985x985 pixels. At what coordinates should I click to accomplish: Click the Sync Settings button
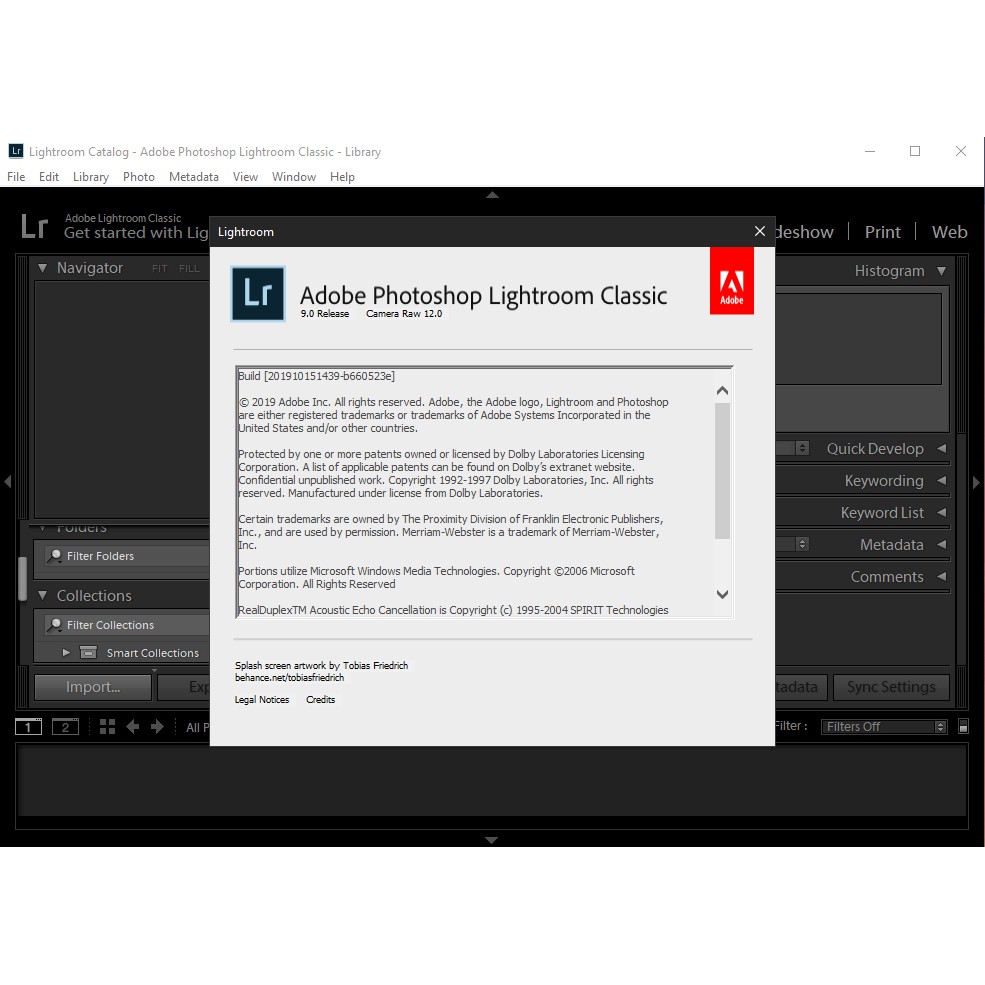point(891,687)
